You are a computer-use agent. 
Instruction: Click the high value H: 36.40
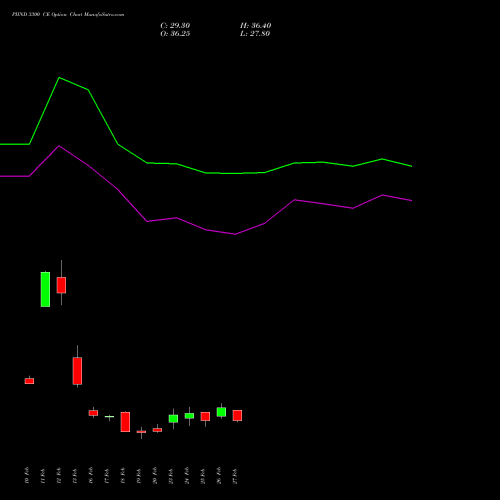pyautogui.click(x=255, y=26)
